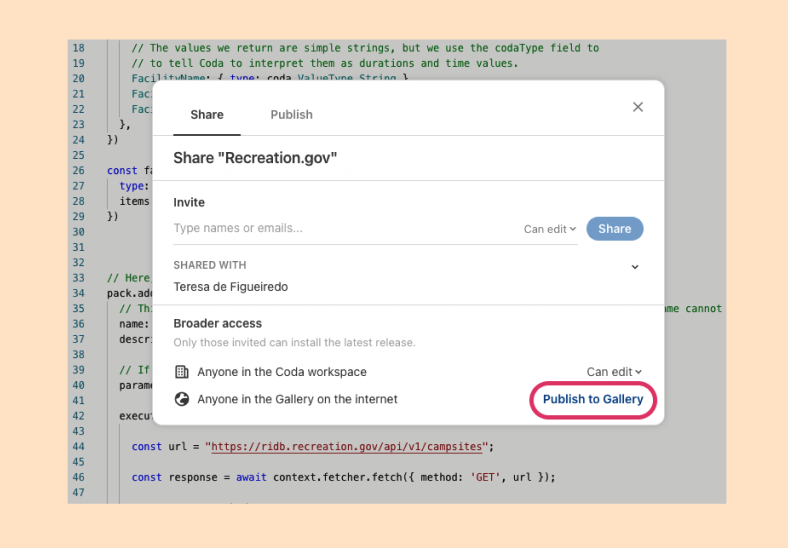Expand the Shared With section chevron
This screenshot has width=788, height=548.
(x=635, y=267)
